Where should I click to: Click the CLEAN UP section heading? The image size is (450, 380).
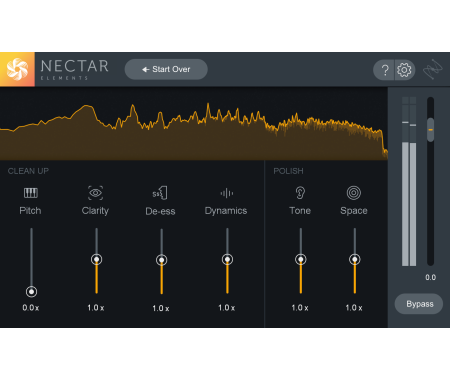point(28,171)
